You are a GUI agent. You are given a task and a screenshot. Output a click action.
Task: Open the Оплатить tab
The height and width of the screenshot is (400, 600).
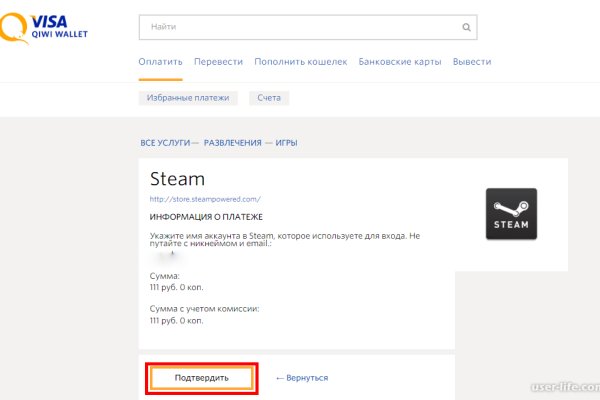pyautogui.click(x=160, y=62)
